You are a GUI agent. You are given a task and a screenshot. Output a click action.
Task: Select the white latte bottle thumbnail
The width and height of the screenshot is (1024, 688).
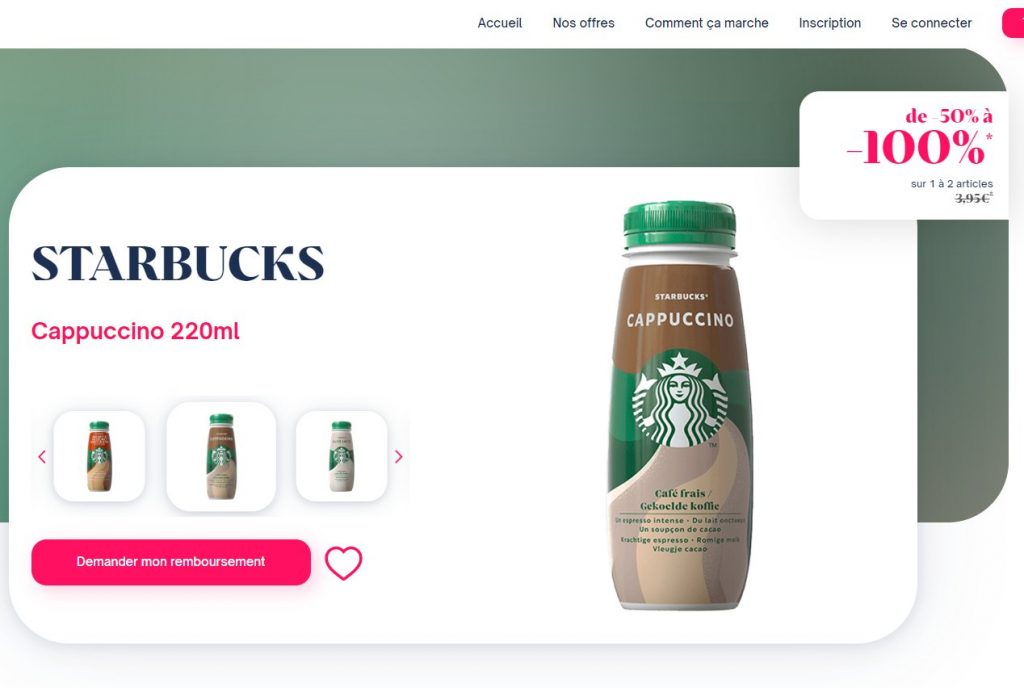coord(342,456)
